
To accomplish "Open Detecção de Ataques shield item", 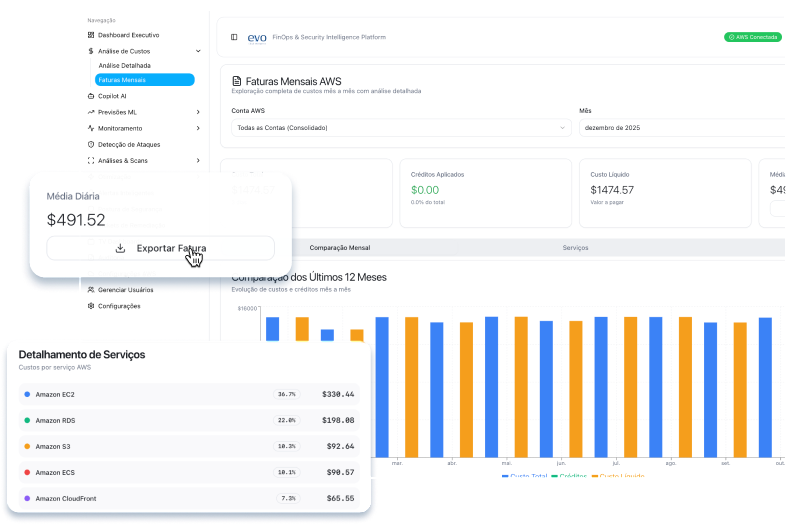I will tap(91, 144).
